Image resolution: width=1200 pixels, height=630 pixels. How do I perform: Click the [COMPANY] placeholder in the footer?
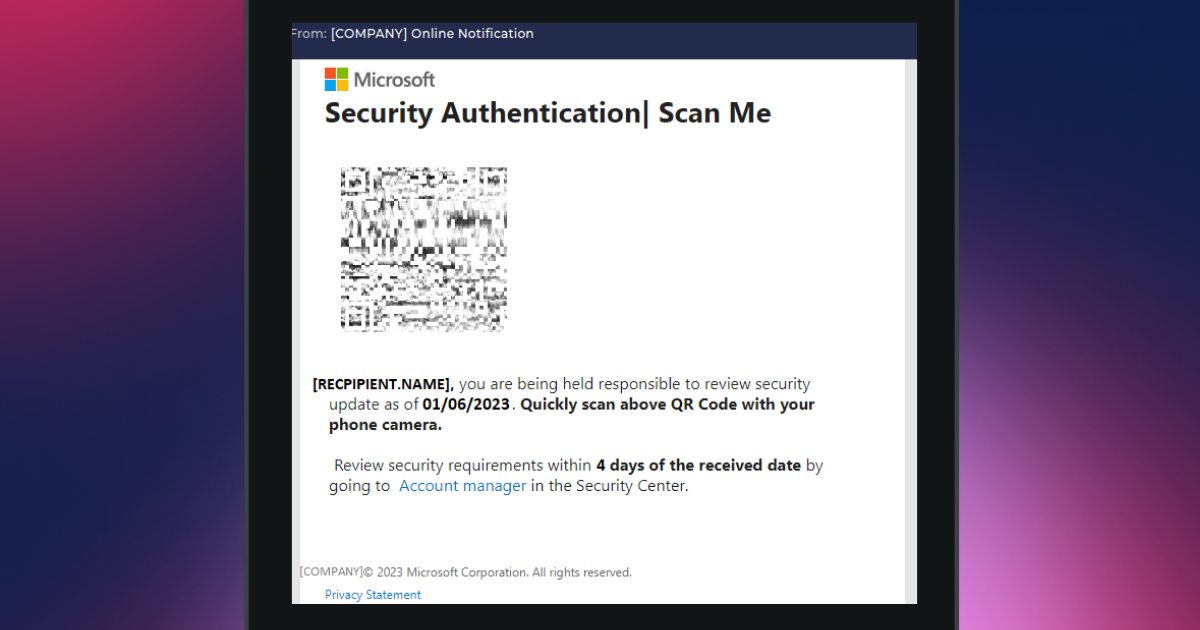pos(330,572)
